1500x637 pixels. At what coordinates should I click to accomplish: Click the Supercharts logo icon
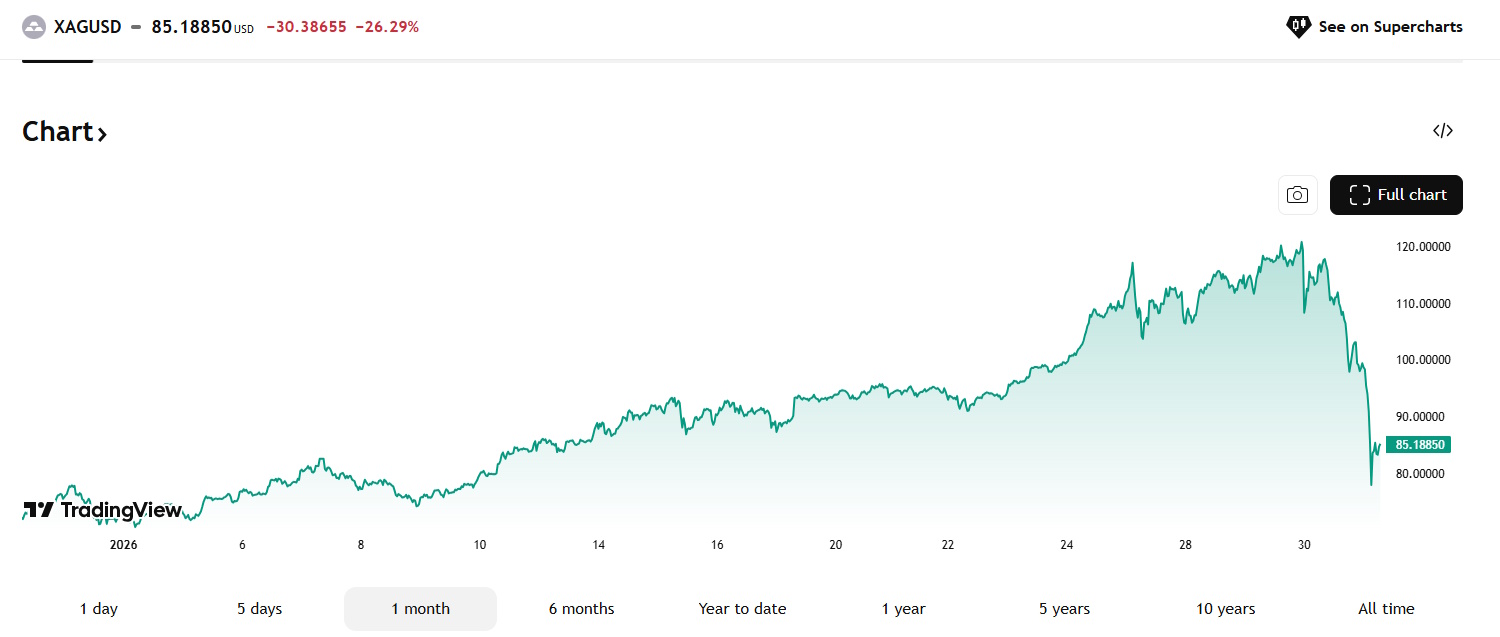tap(1298, 27)
